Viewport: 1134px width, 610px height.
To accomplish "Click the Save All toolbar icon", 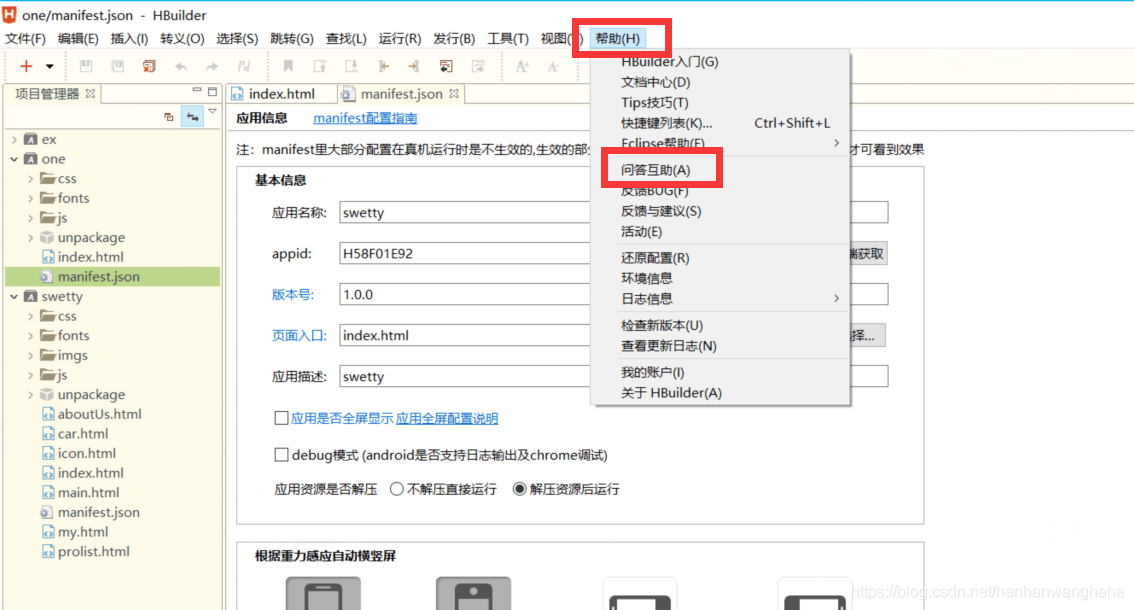I will coord(117,67).
